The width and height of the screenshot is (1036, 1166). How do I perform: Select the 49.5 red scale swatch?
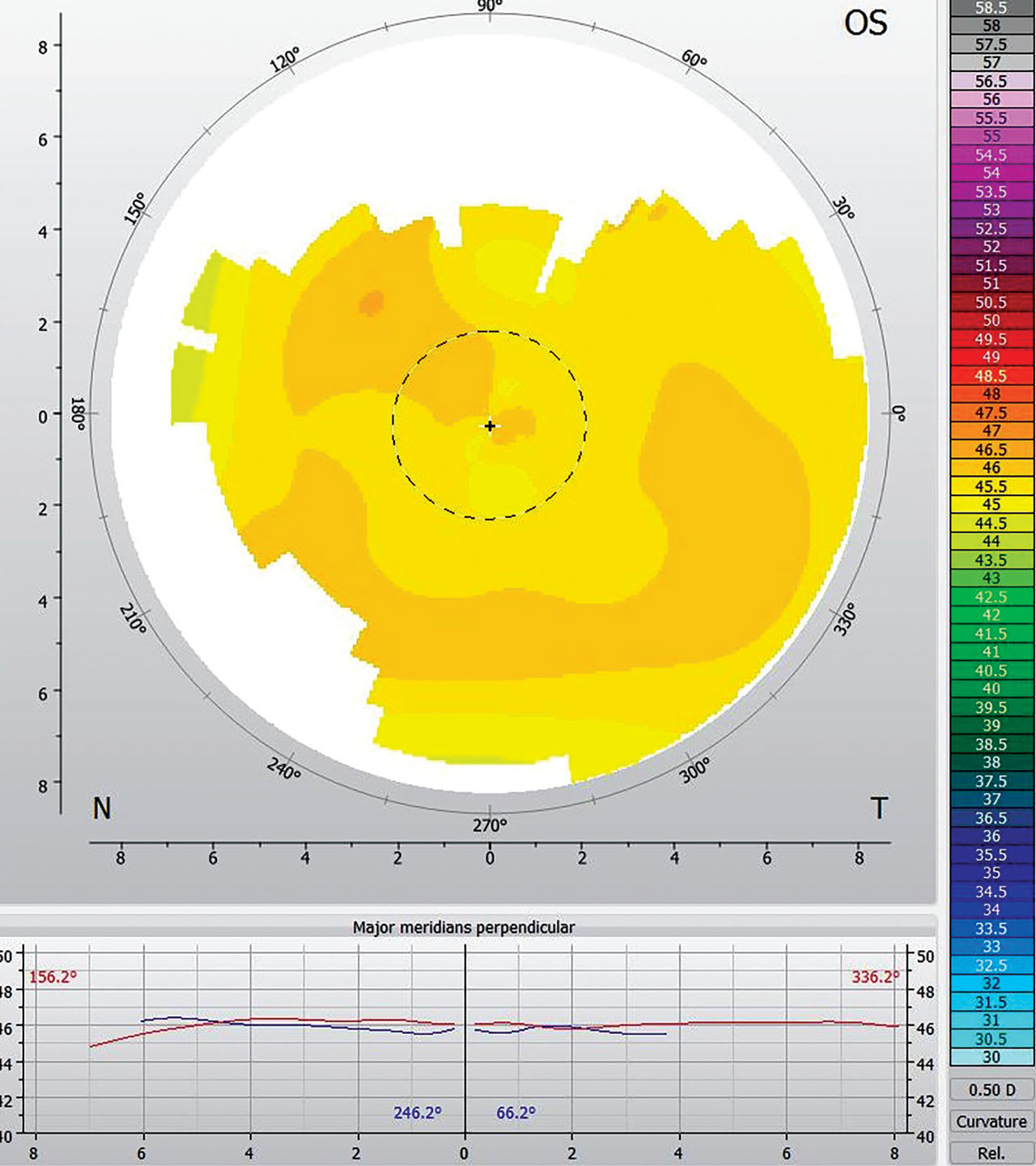991,339
